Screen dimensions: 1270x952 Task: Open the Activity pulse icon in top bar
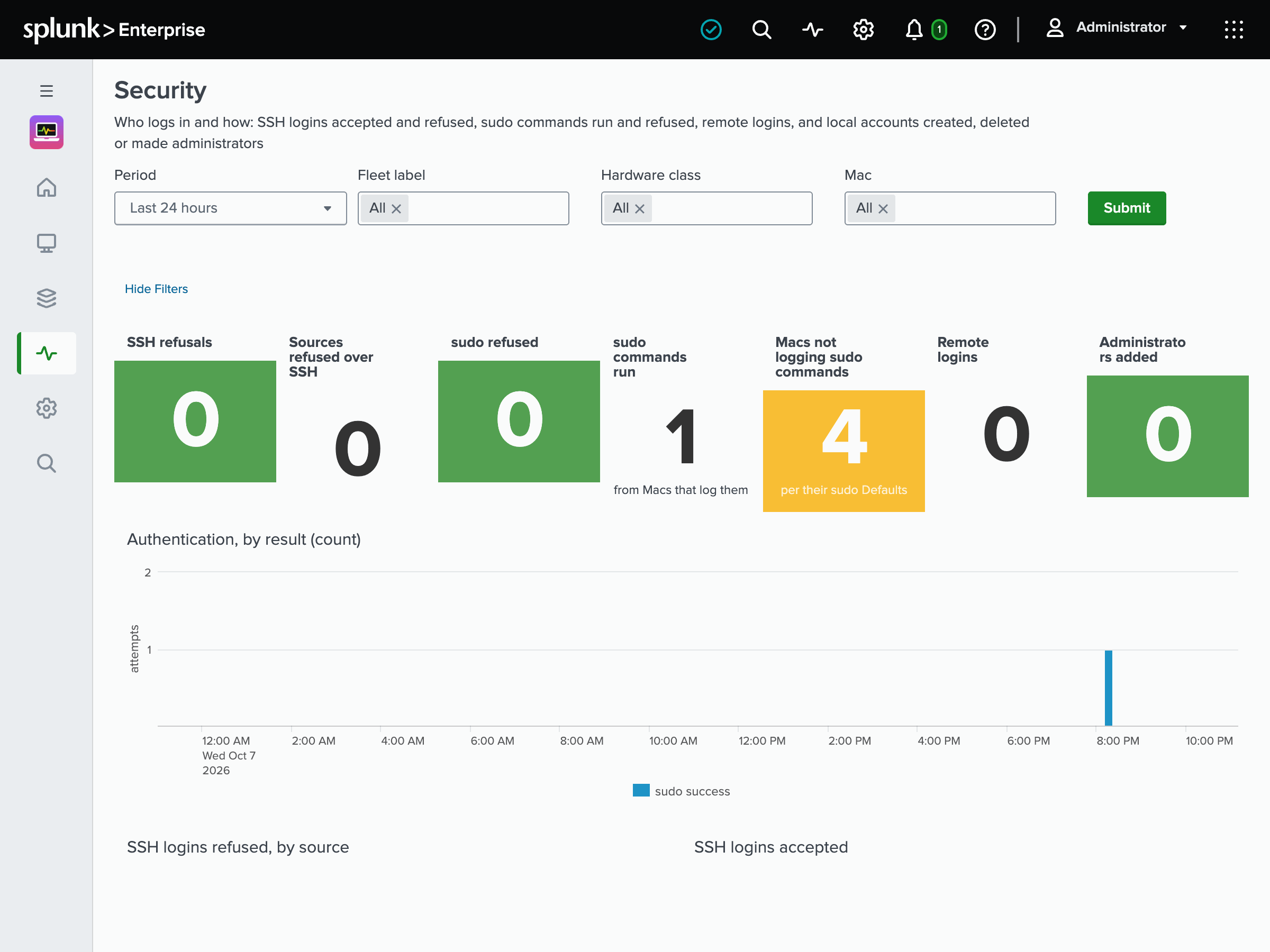812,29
